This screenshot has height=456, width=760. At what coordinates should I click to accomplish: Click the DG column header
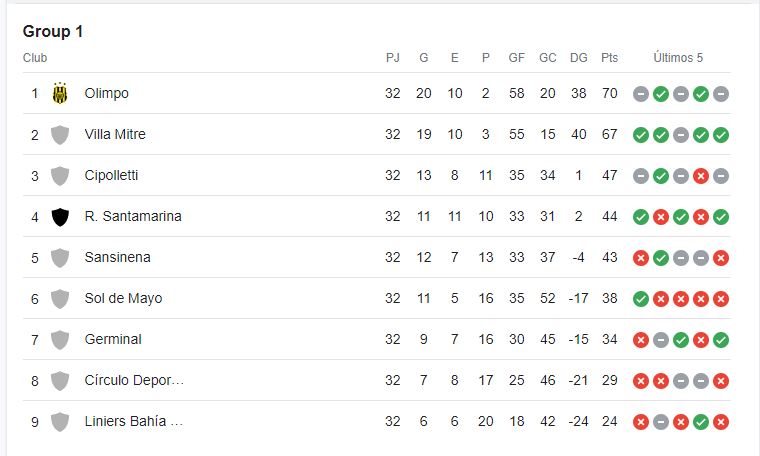(x=579, y=58)
